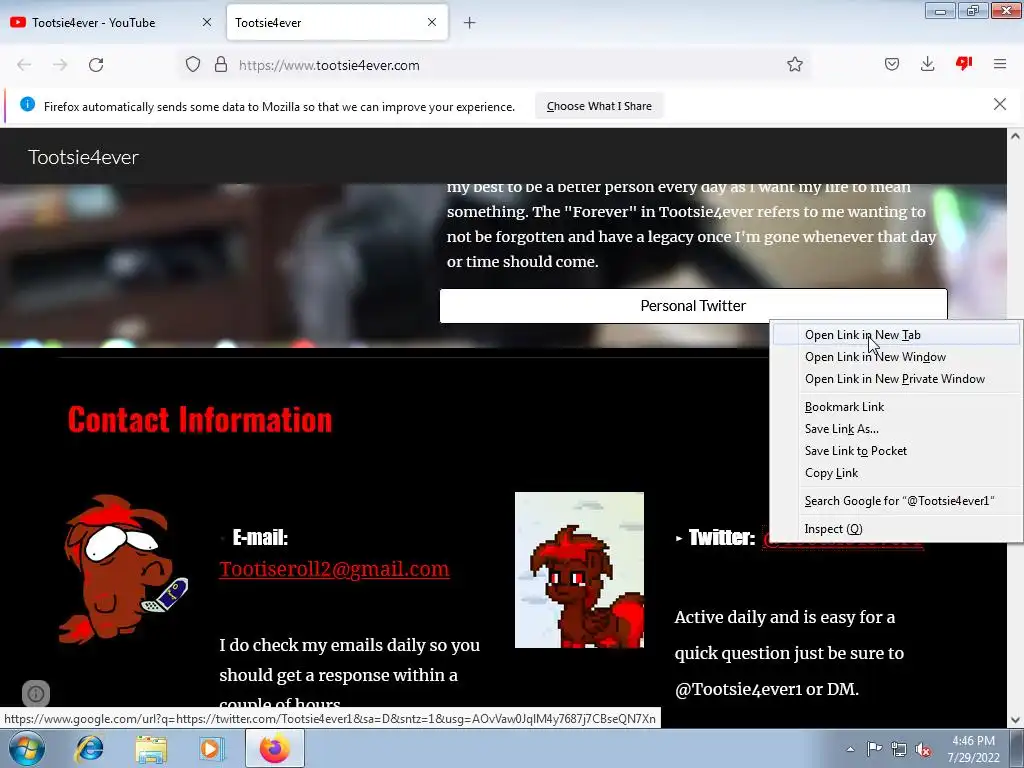Screen dimensions: 1024x768
Task: Show site security padlock information
Action: [x=221, y=65]
